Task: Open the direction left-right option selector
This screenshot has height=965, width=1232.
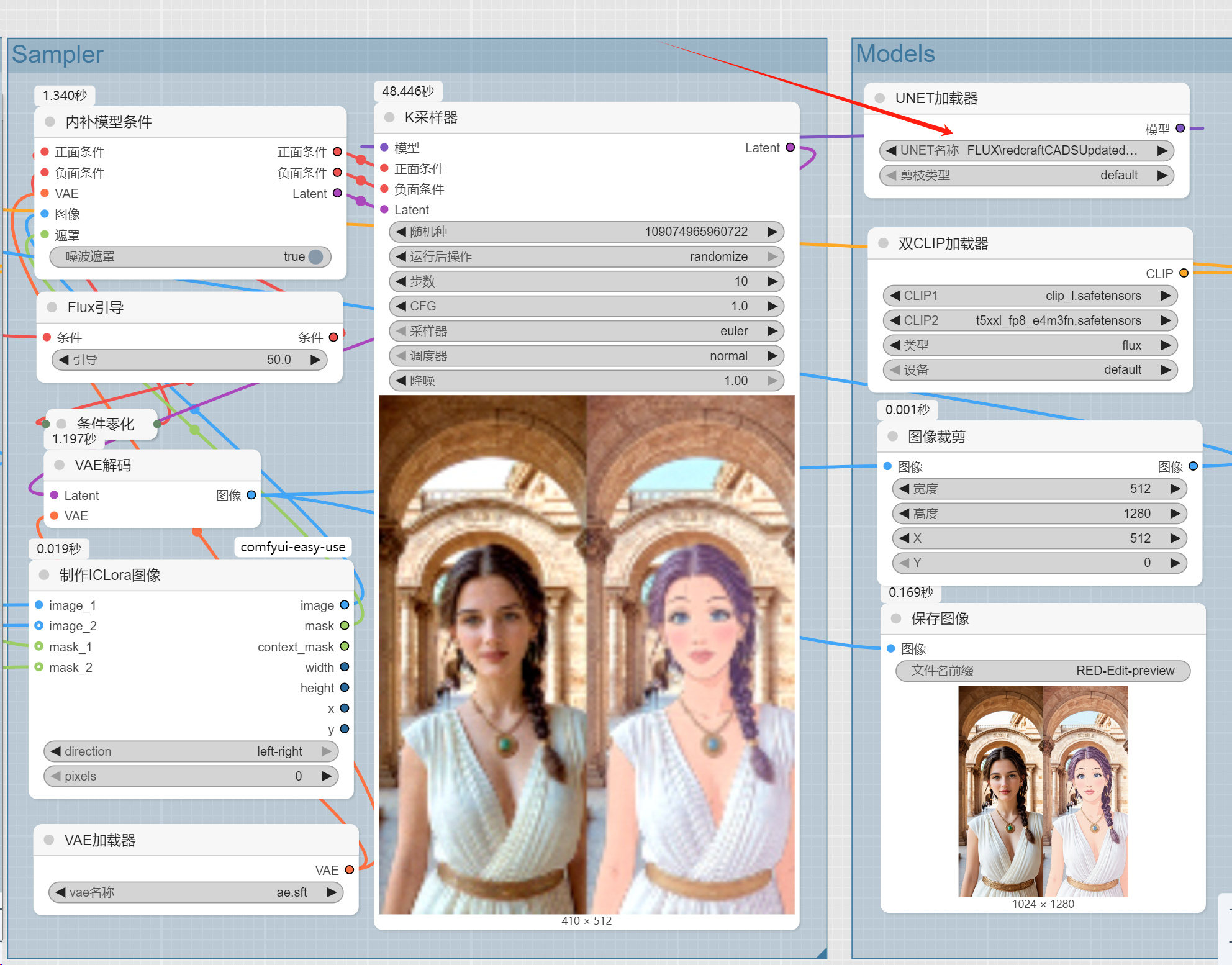Action: click(191, 751)
